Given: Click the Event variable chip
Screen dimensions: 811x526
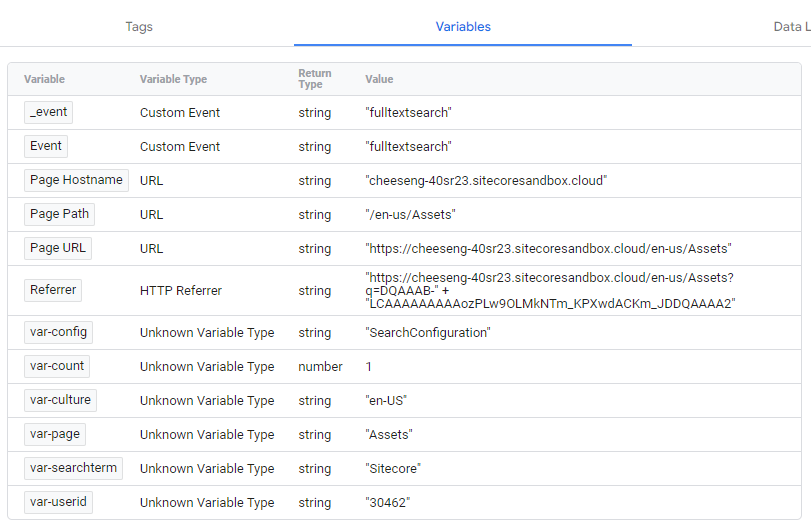Looking at the screenshot, I should tap(46, 146).
